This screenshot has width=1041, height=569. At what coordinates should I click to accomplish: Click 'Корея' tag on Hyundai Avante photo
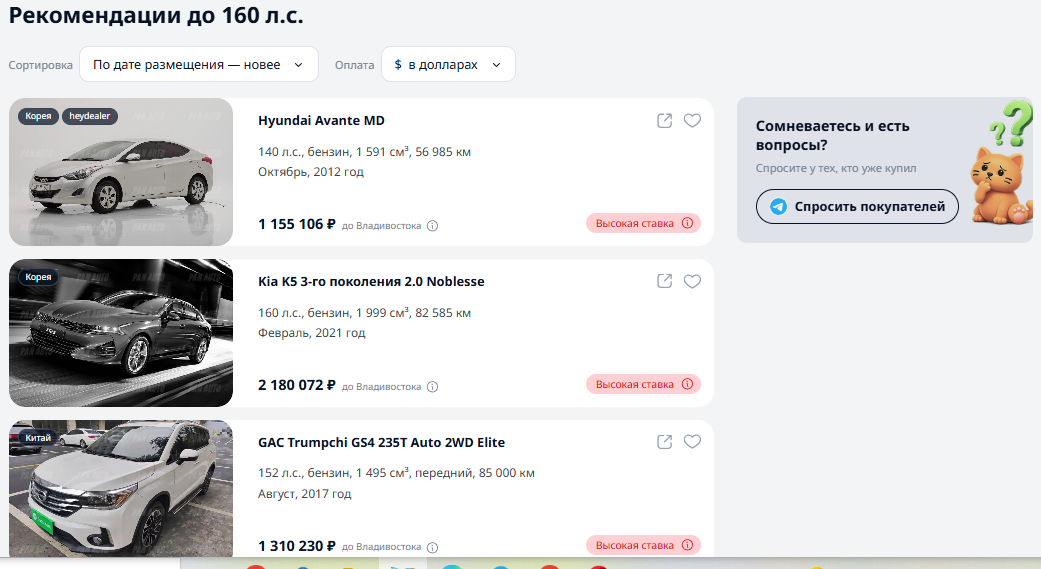click(39, 116)
